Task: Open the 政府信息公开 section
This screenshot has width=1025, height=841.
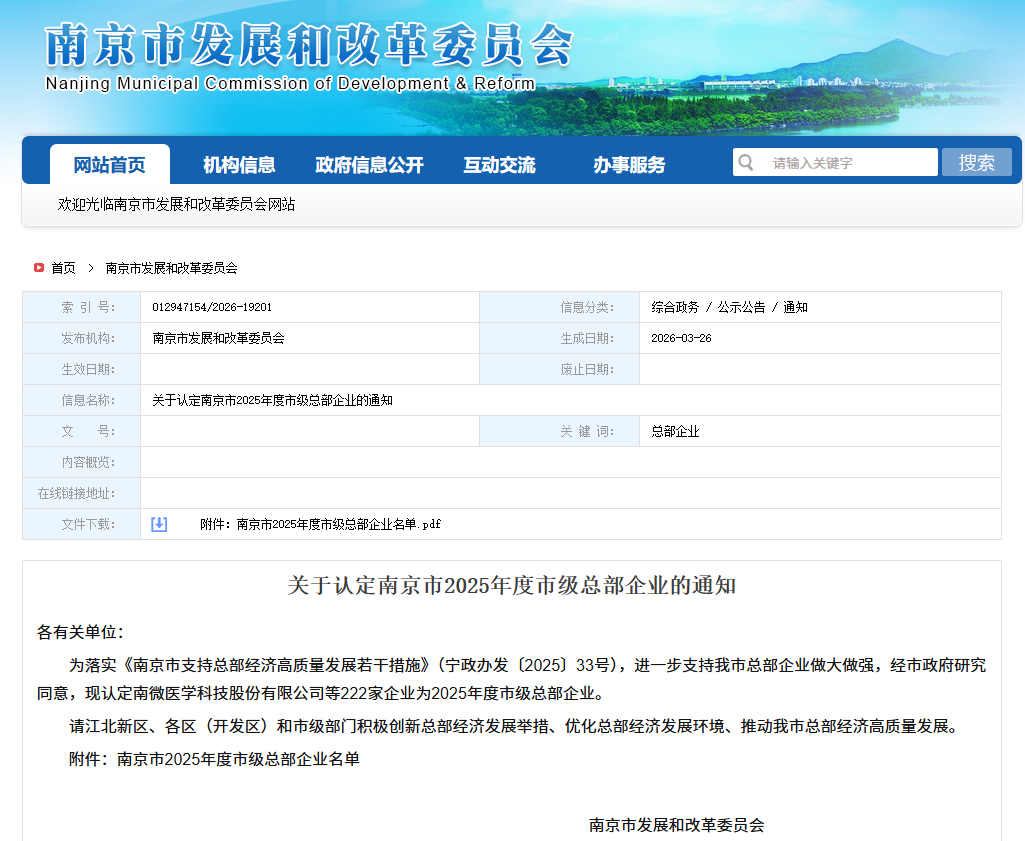Action: pyautogui.click(x=369, y=165)
